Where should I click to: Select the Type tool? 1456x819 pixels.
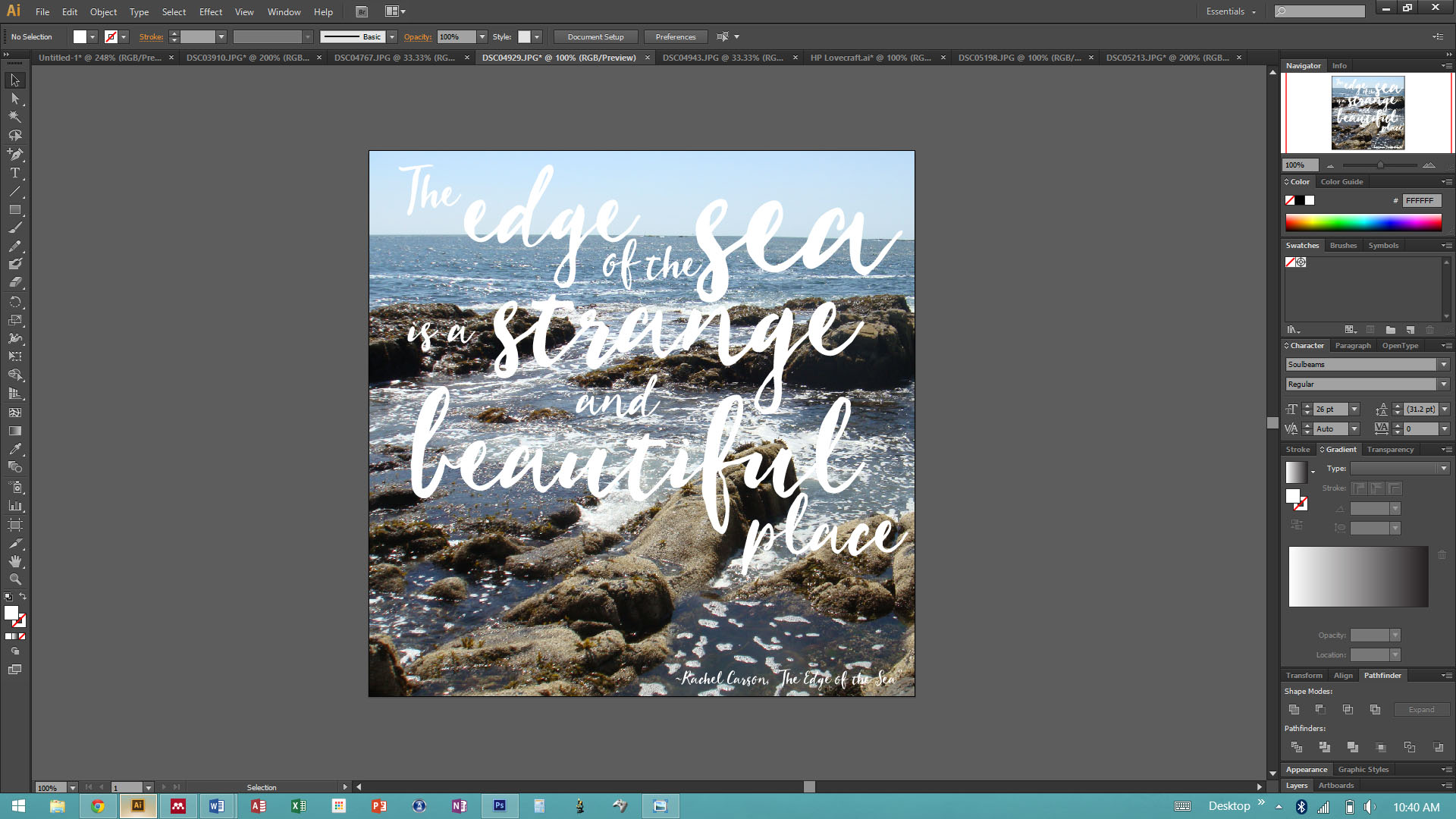point(15,173)
